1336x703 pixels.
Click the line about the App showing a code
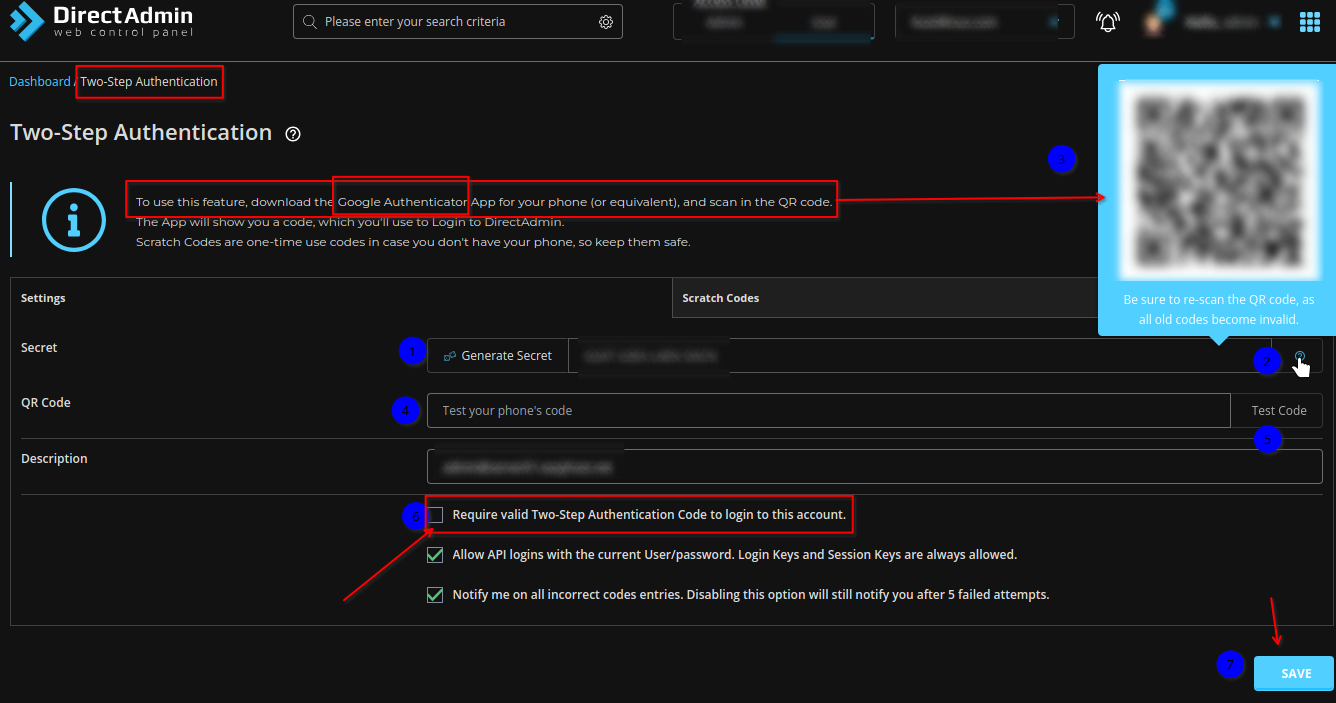pos(350,222)
